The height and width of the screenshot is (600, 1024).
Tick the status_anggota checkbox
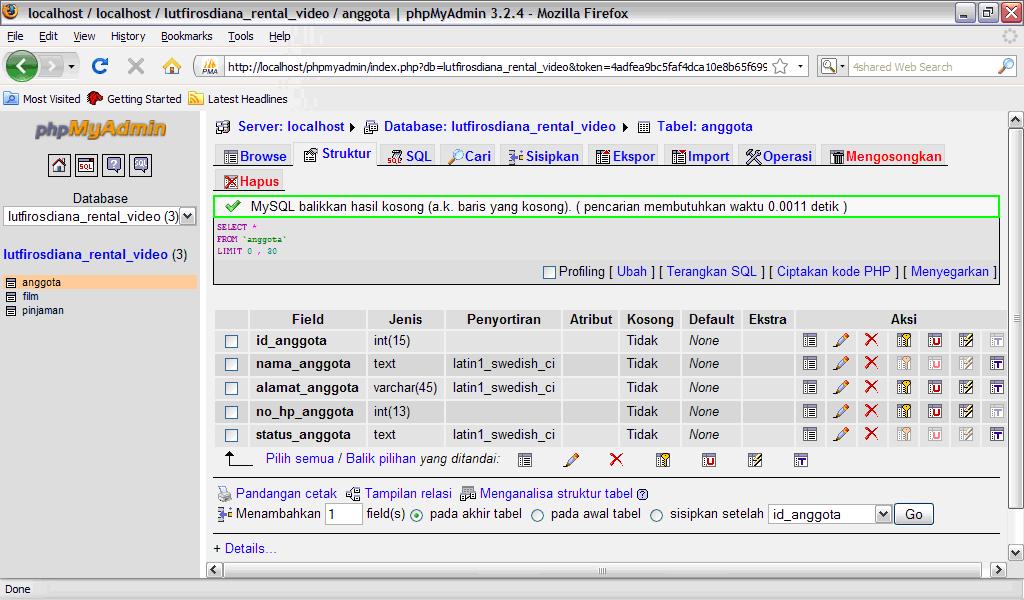tap(231, 435)
